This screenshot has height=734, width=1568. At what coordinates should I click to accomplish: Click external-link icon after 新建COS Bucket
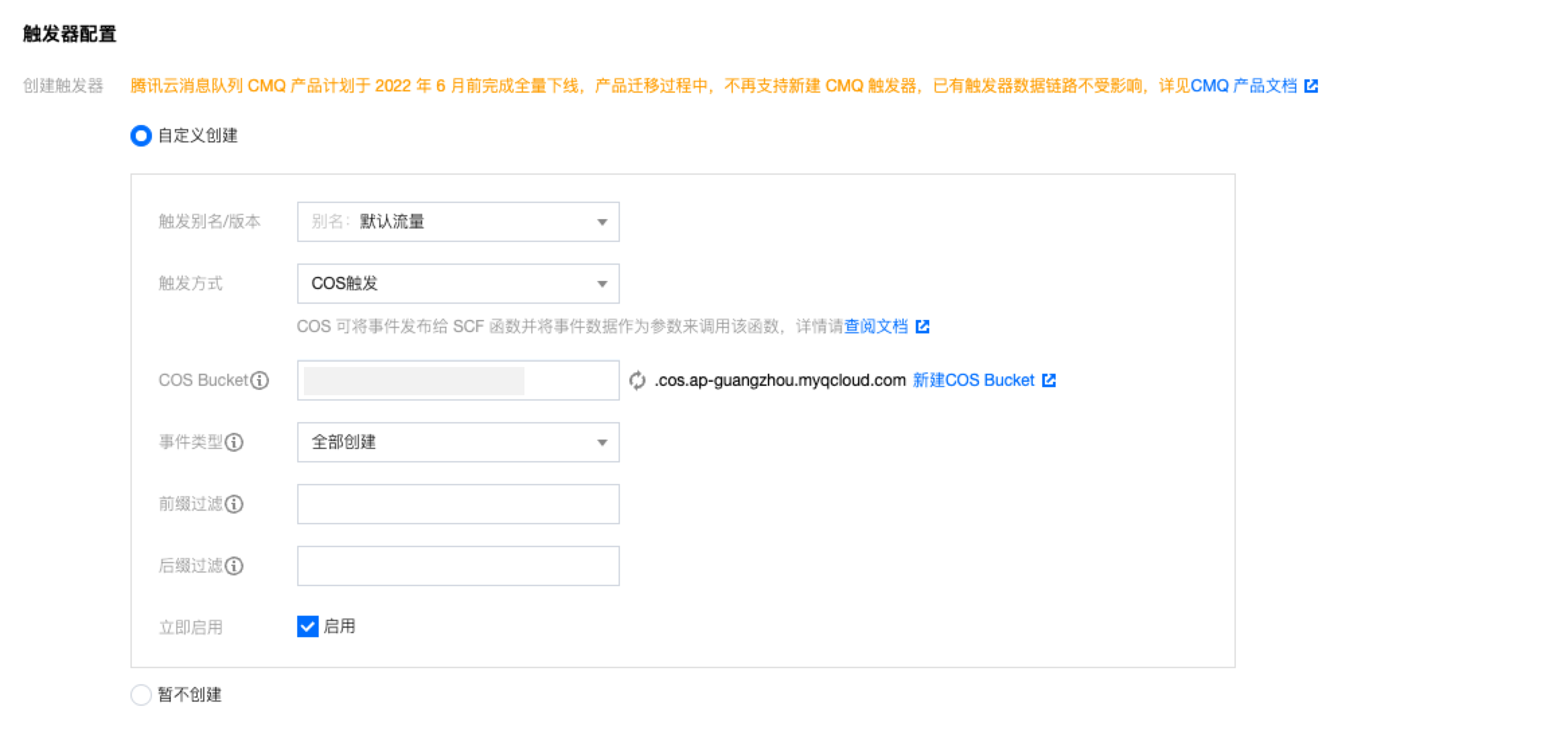(1049, 380)
